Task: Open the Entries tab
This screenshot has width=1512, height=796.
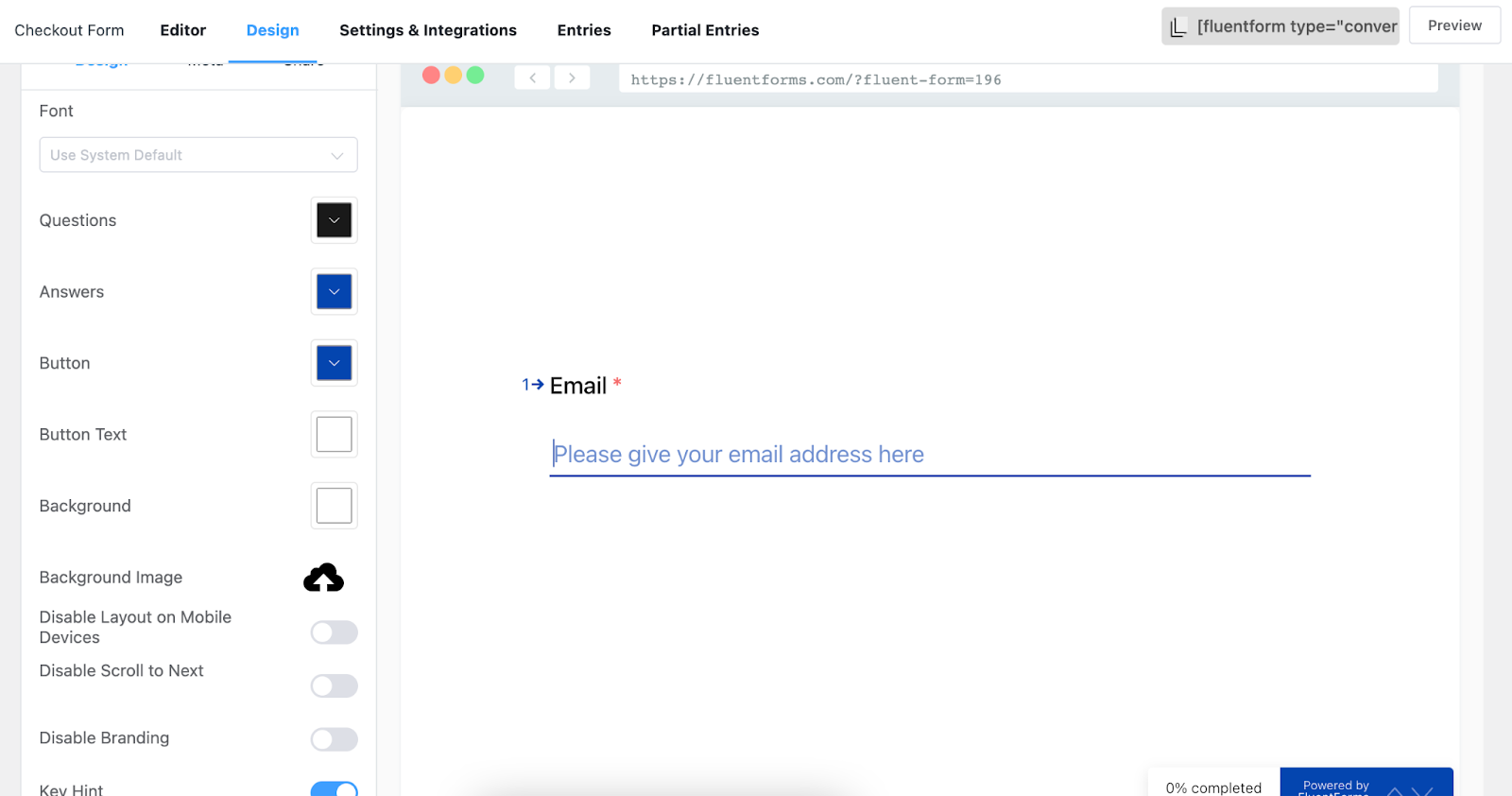Action: pos(584,30)
